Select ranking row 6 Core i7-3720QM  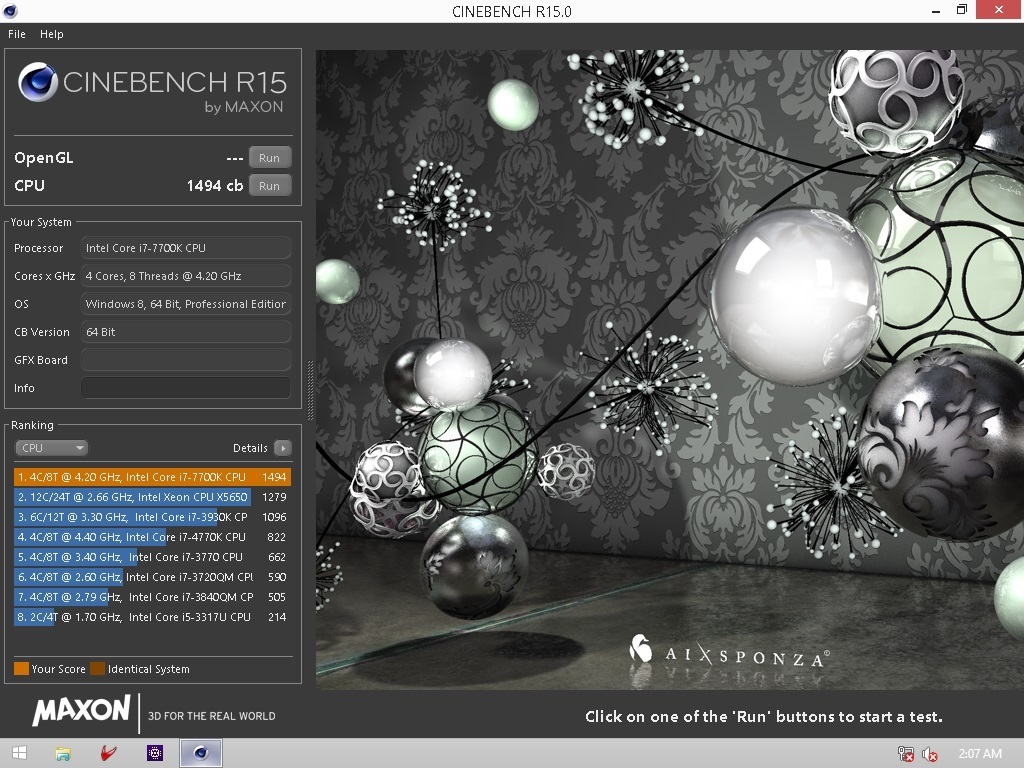coord(152,577)
